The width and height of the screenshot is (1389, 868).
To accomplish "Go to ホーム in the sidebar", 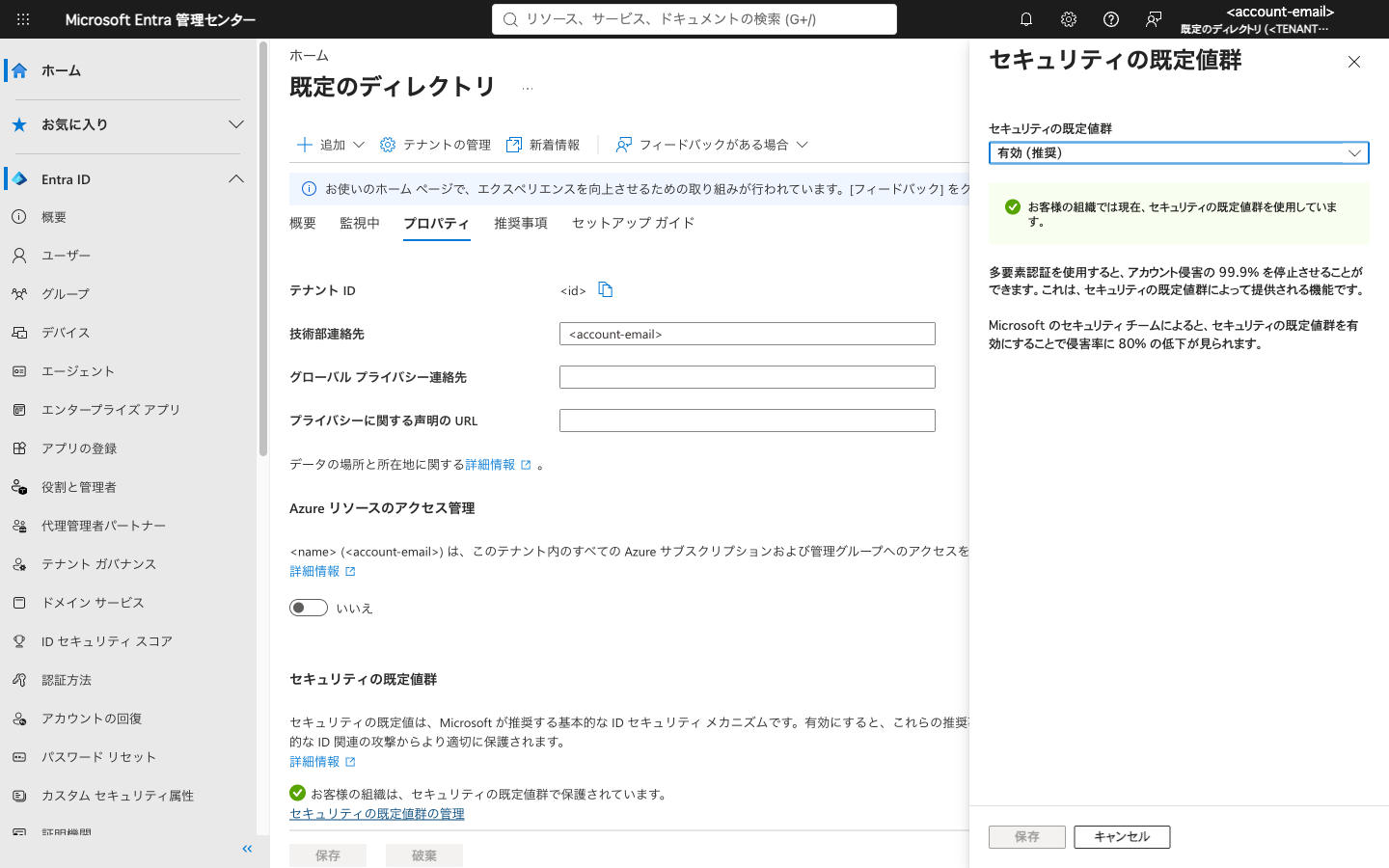I will [x=128, y=70].
